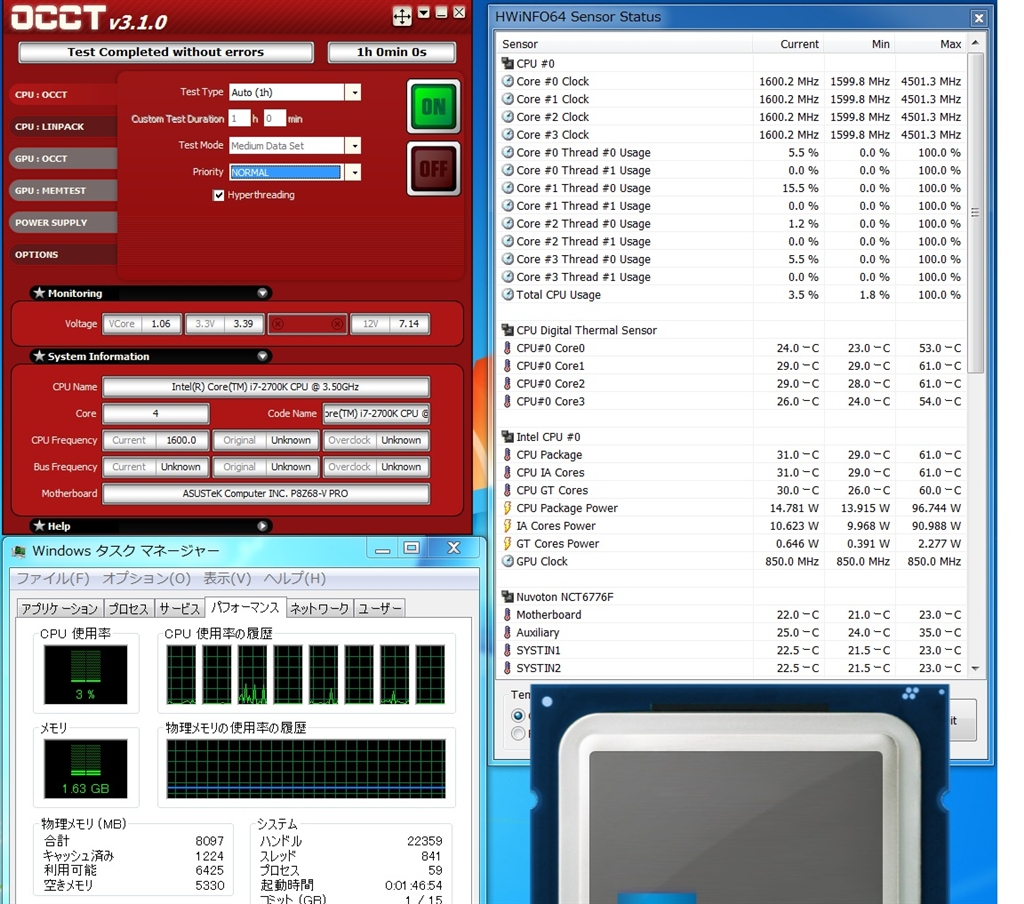Click the Custom Test Duration hours field

tap(238, 119)
